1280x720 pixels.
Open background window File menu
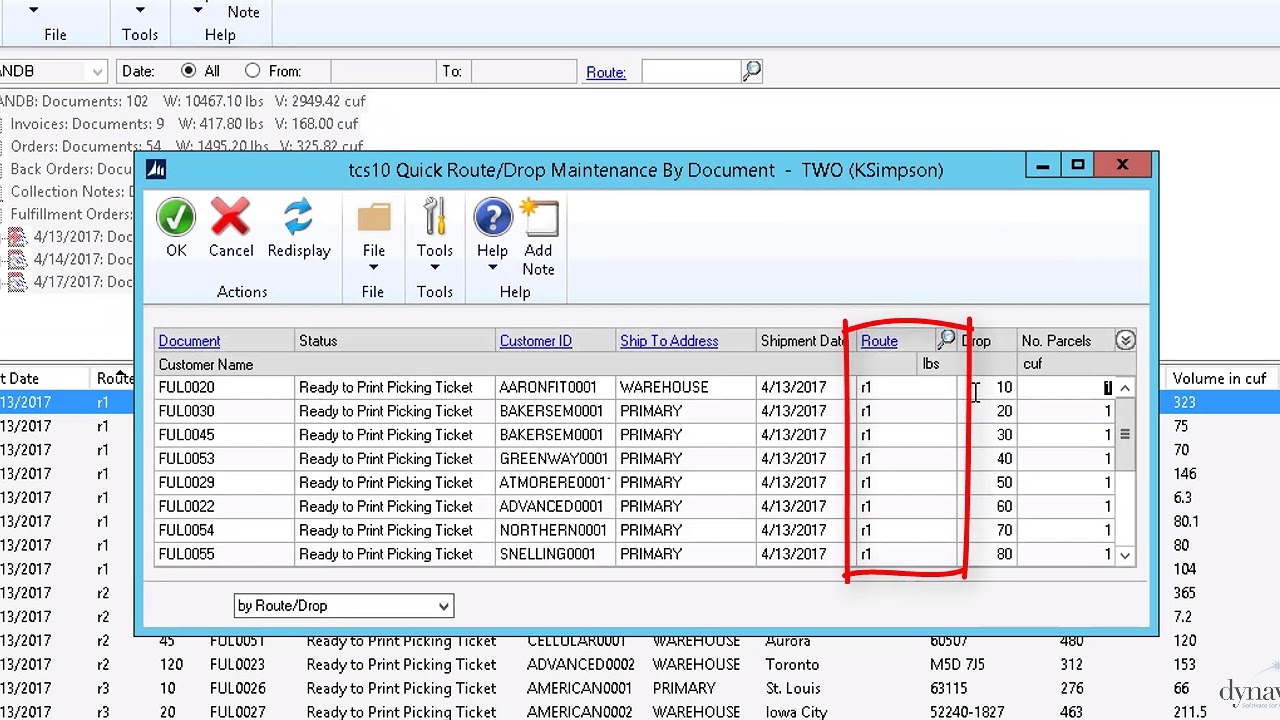[55, 35]
